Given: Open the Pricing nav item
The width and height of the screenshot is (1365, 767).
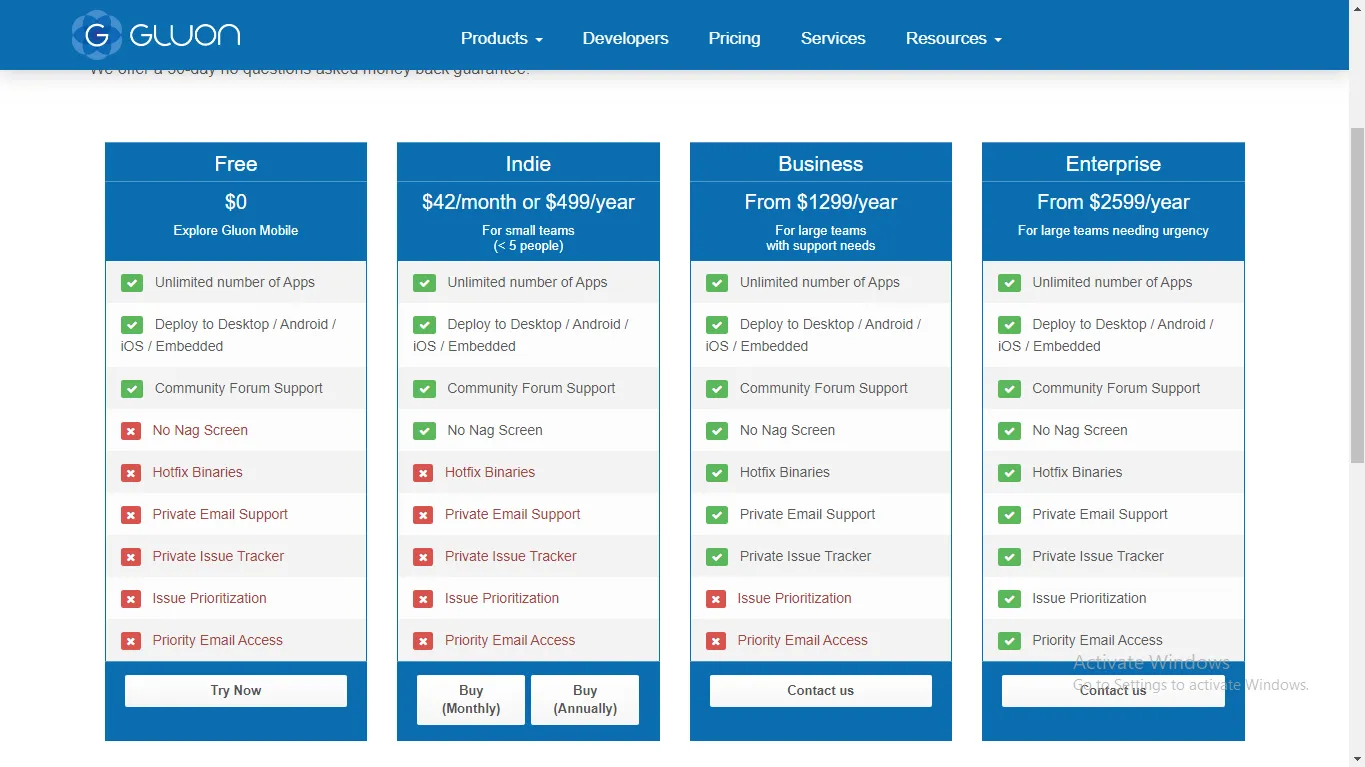Looking at the screenshot, I should [x=735, y=38].
